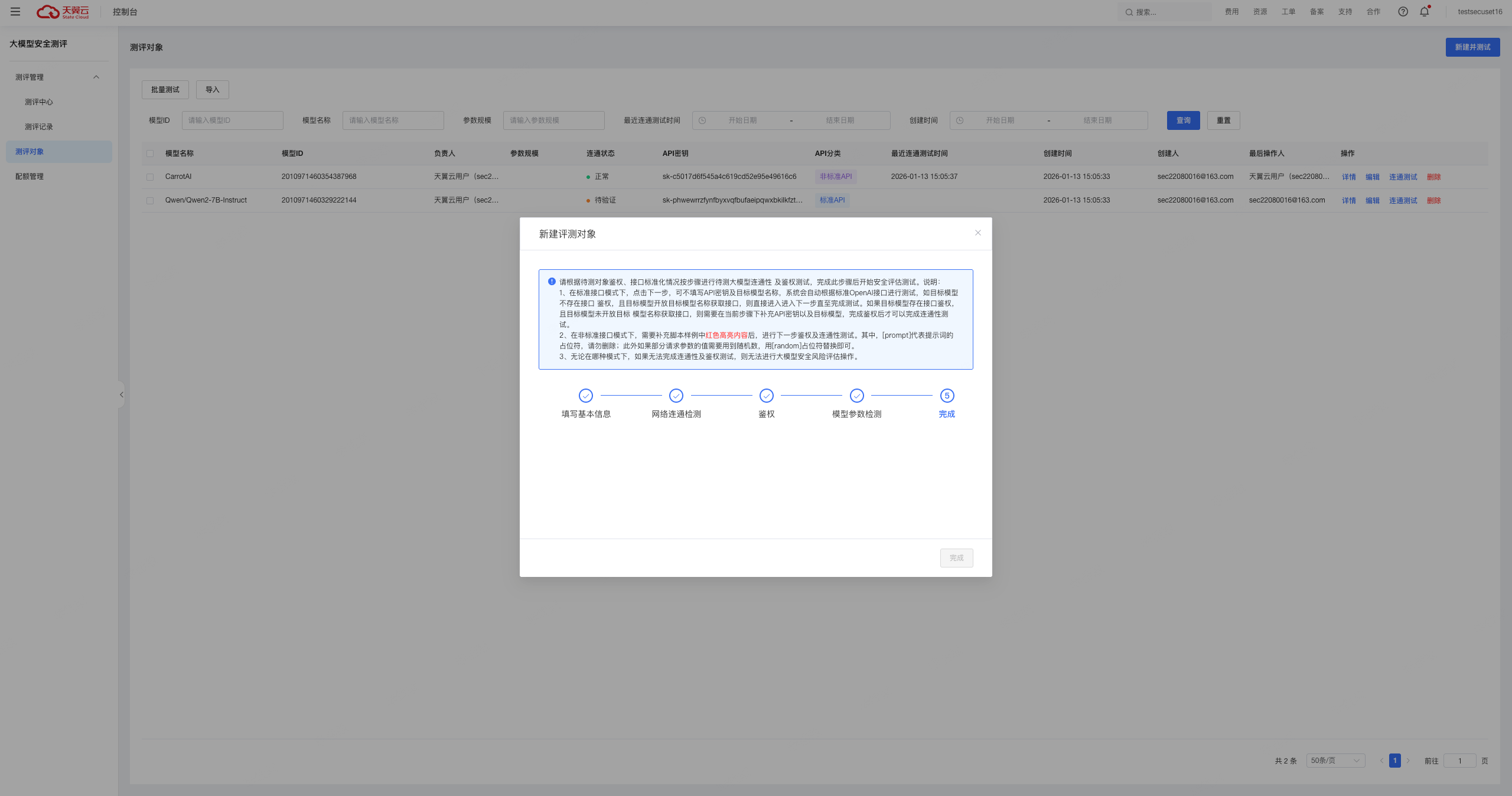
Task: Open the help question mark icon
Action: tap(1403, 12)
